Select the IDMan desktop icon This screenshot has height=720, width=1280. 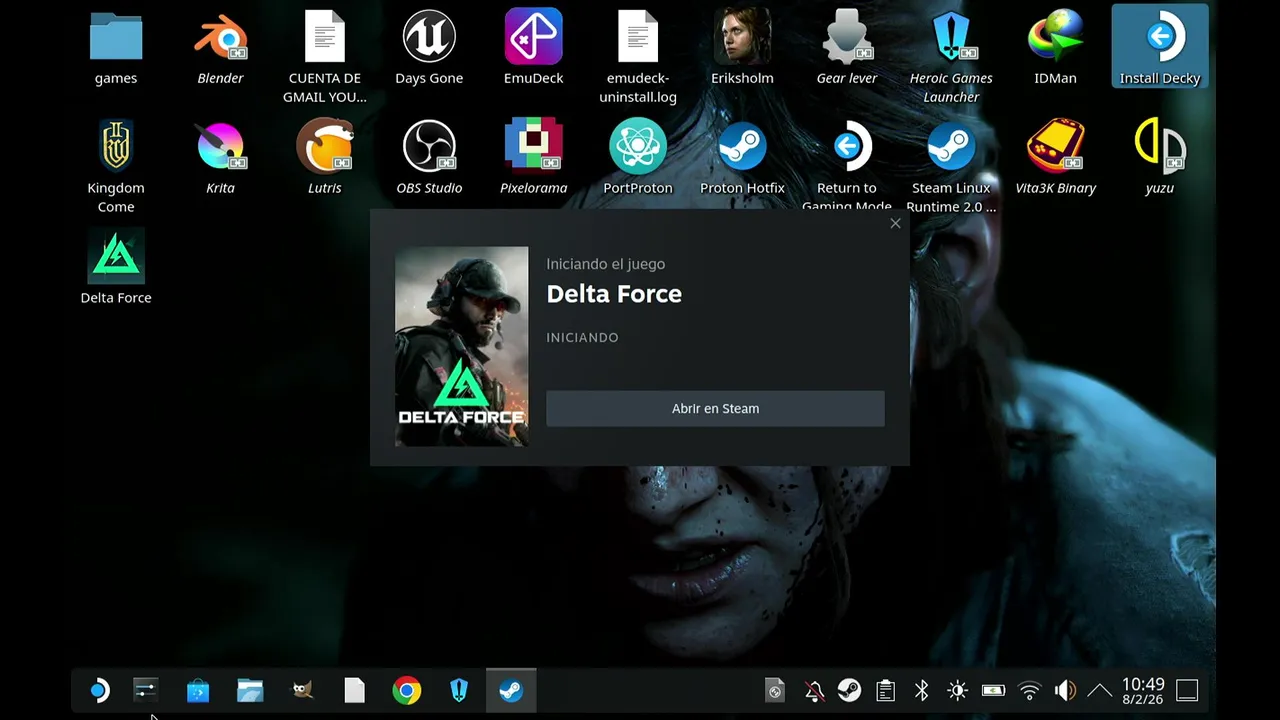pos(1055,49)
